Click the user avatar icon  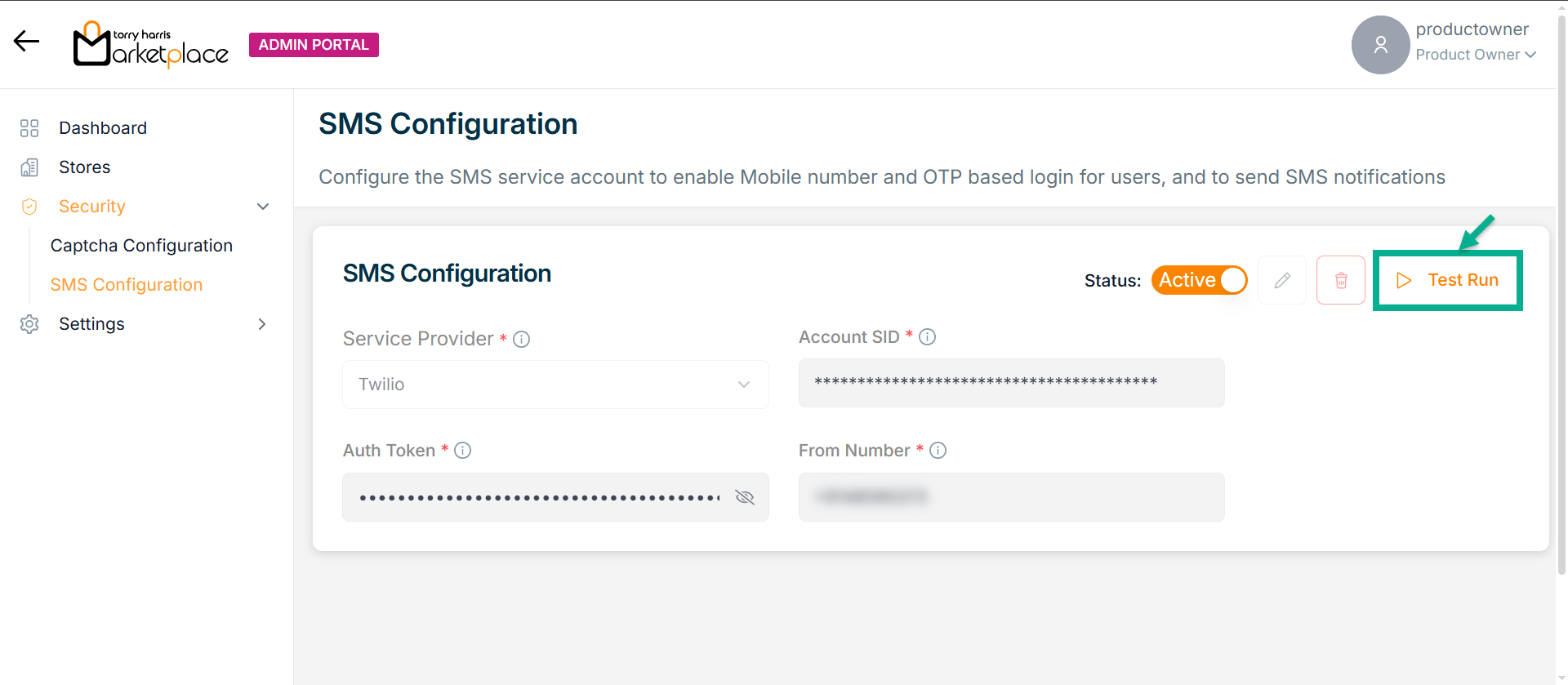pos(1380,45)
